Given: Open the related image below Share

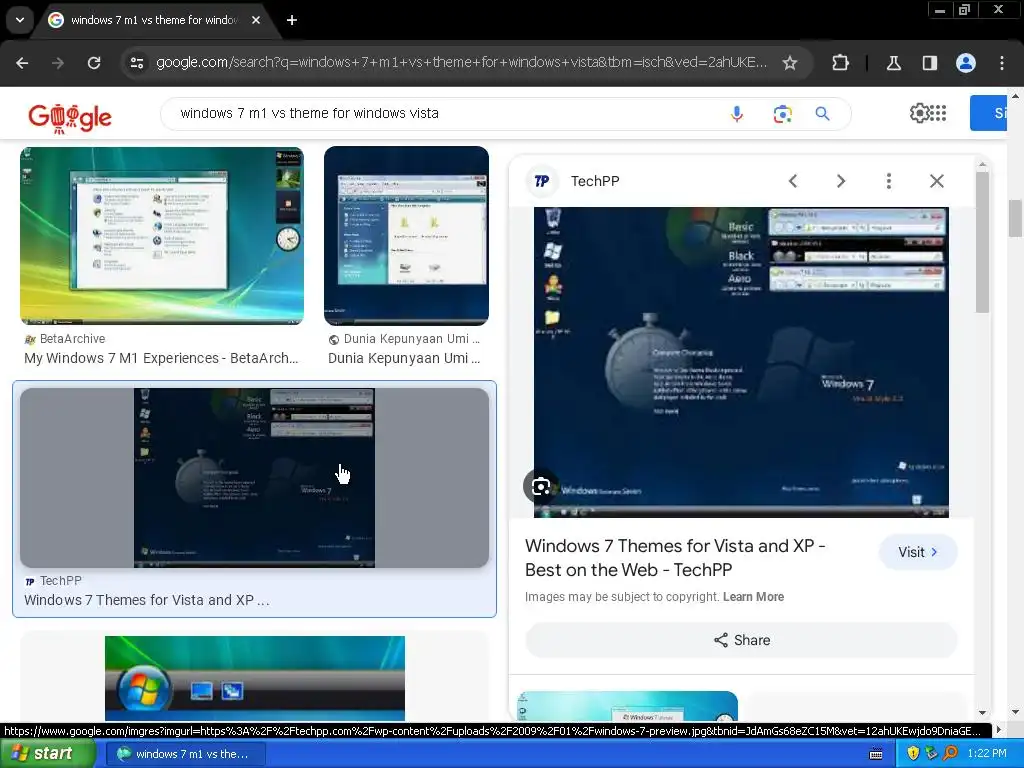Looking at the screenshot, I should 628,706.
